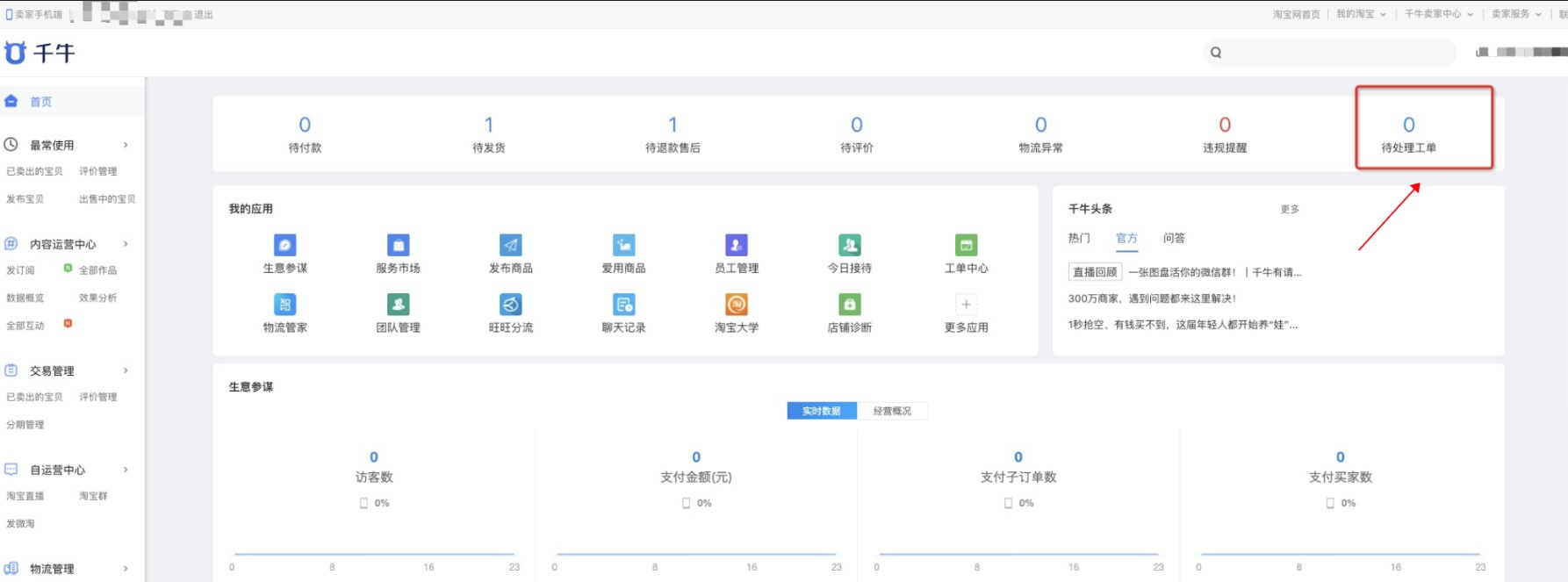Click the green badge beside 全部作品
Image resolution: width=1568 pixels, height=582 pixels.
coord(68,269)
